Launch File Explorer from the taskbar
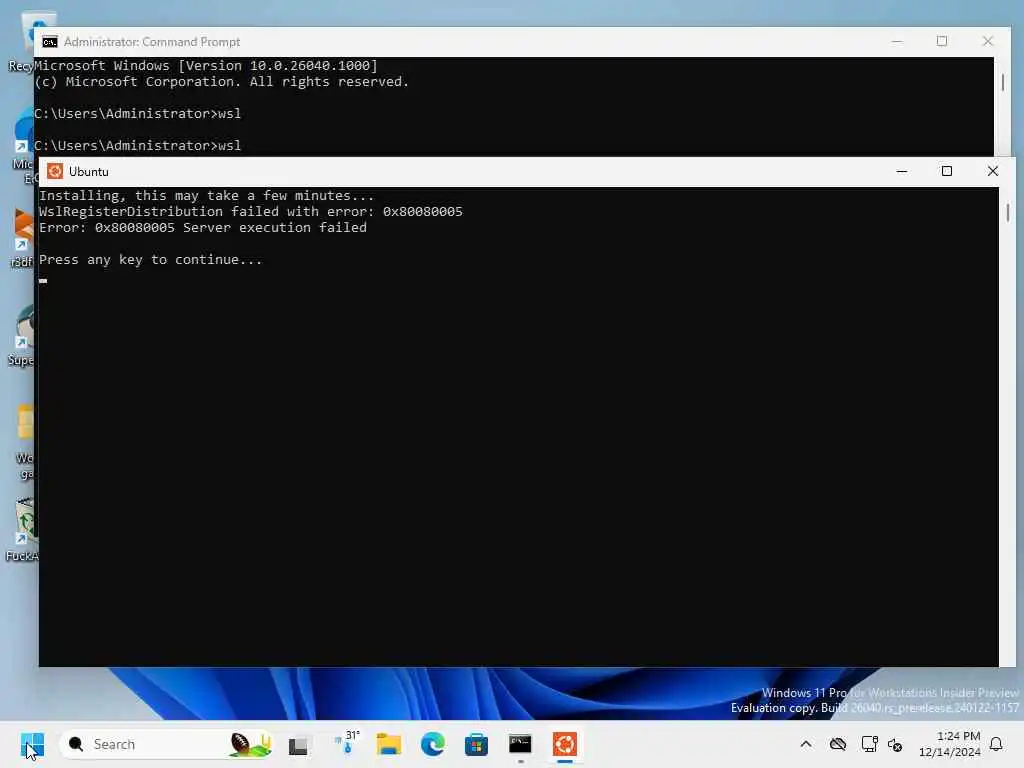This screenshot has height=768, width=1024. pos(389,744)
